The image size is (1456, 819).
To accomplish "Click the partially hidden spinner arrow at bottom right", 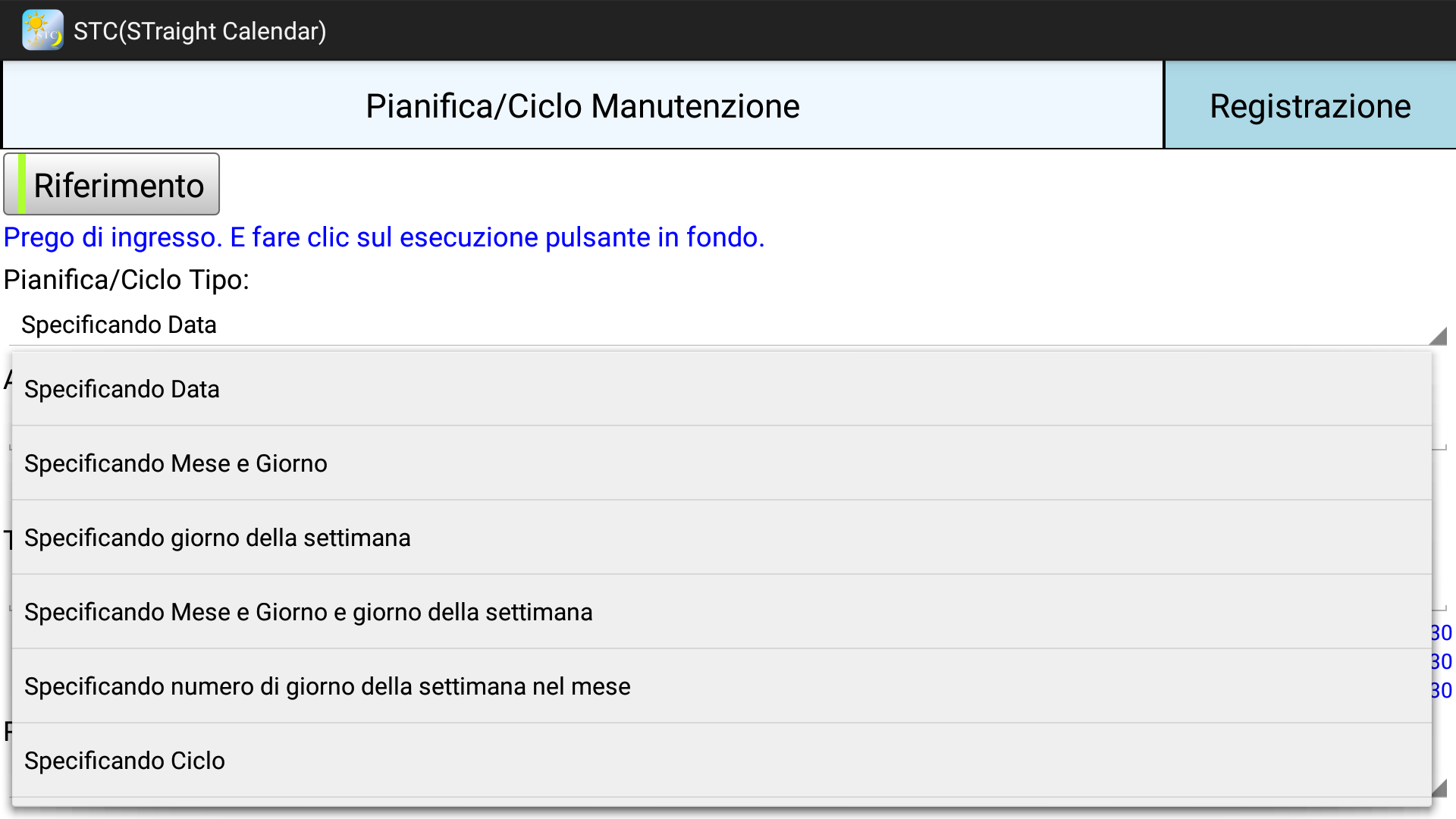I will click(x=1439, y=787).
